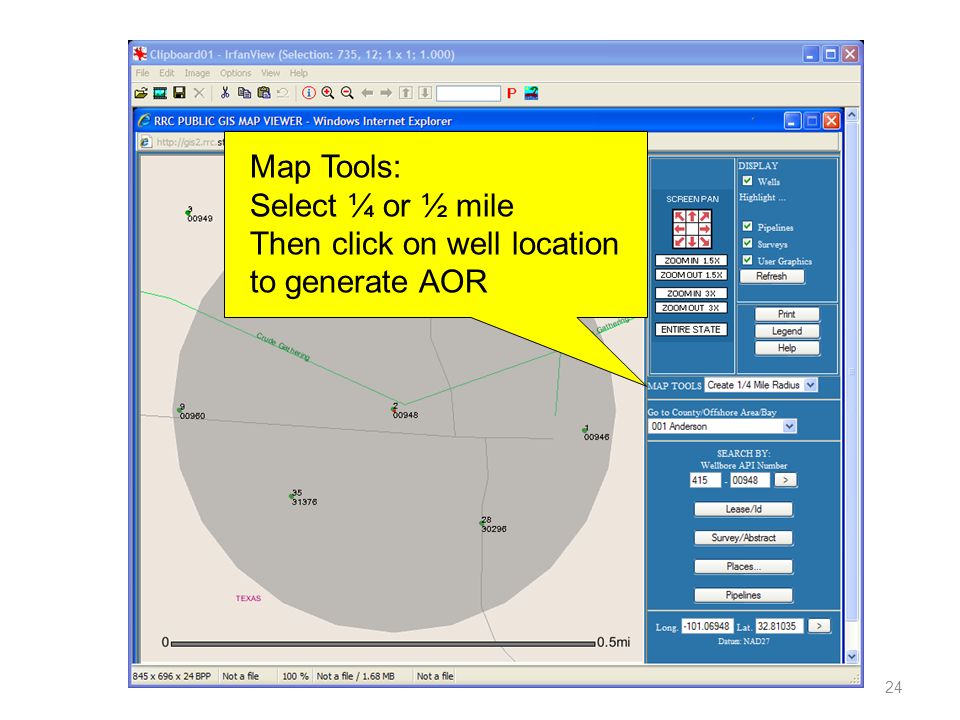Open the File menu in IrfanView
The image size is (960, 720).
(x=142, y=73)
